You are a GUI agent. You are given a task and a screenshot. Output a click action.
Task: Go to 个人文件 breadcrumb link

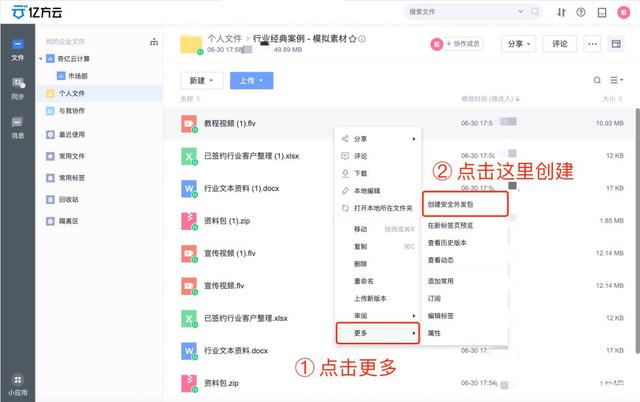pos(224,39)
